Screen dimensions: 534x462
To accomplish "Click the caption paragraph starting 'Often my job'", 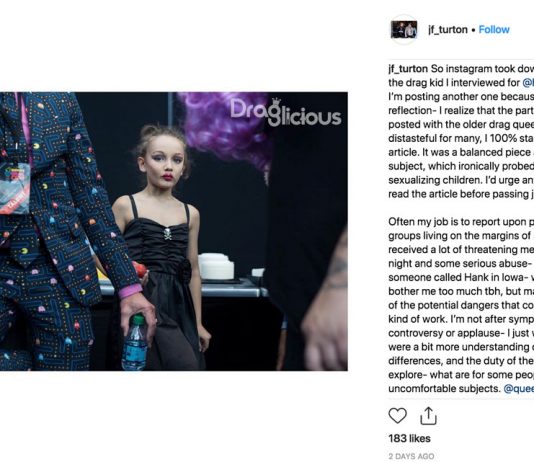I will tap(461, 305).
